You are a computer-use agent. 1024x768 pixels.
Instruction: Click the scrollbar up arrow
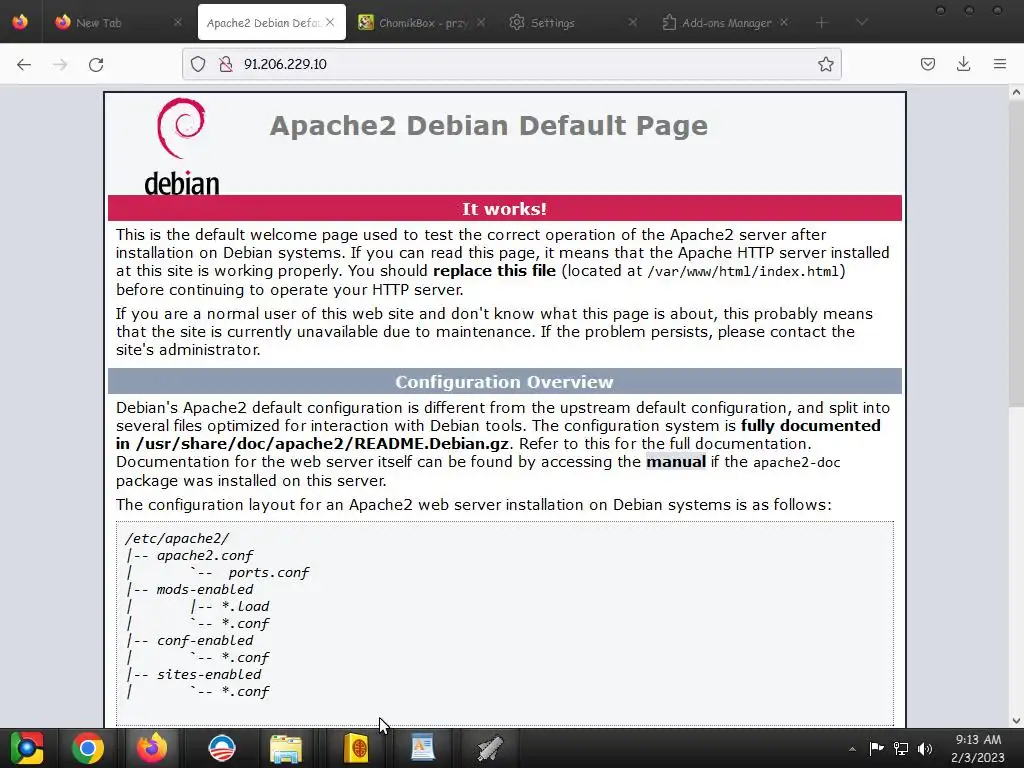click(1016, 93)
